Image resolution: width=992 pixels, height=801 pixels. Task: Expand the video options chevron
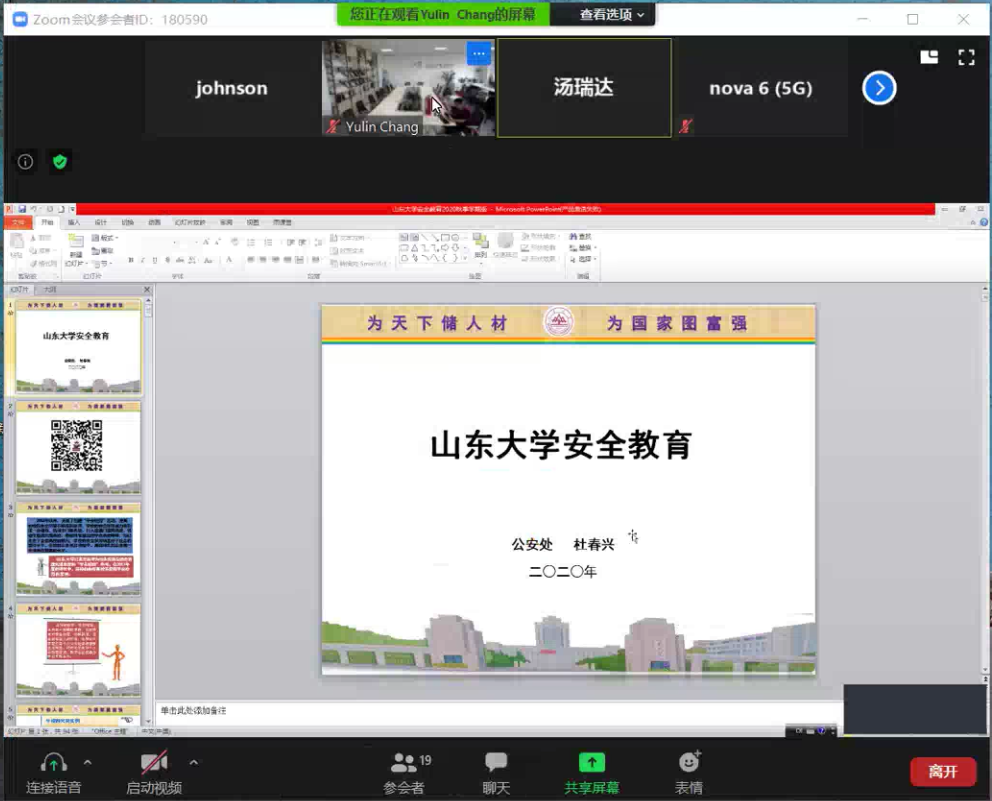coord(194,762)
